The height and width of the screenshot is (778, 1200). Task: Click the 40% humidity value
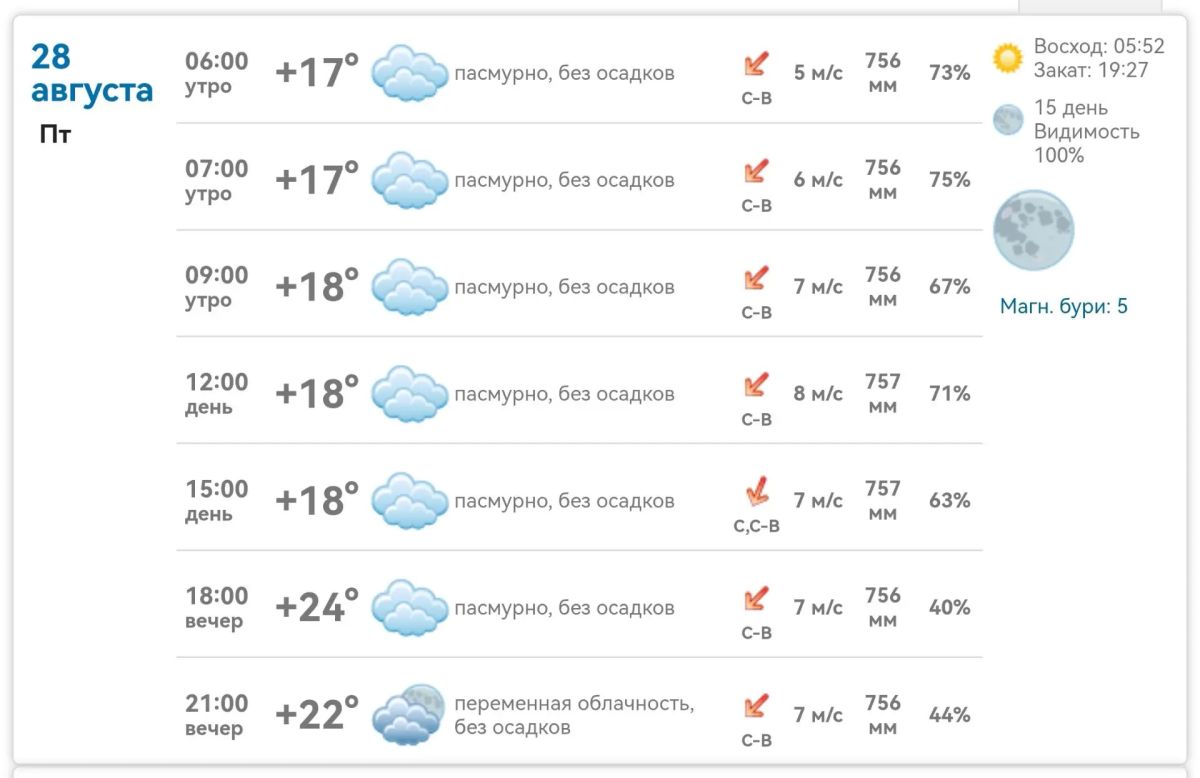point(950,608)
